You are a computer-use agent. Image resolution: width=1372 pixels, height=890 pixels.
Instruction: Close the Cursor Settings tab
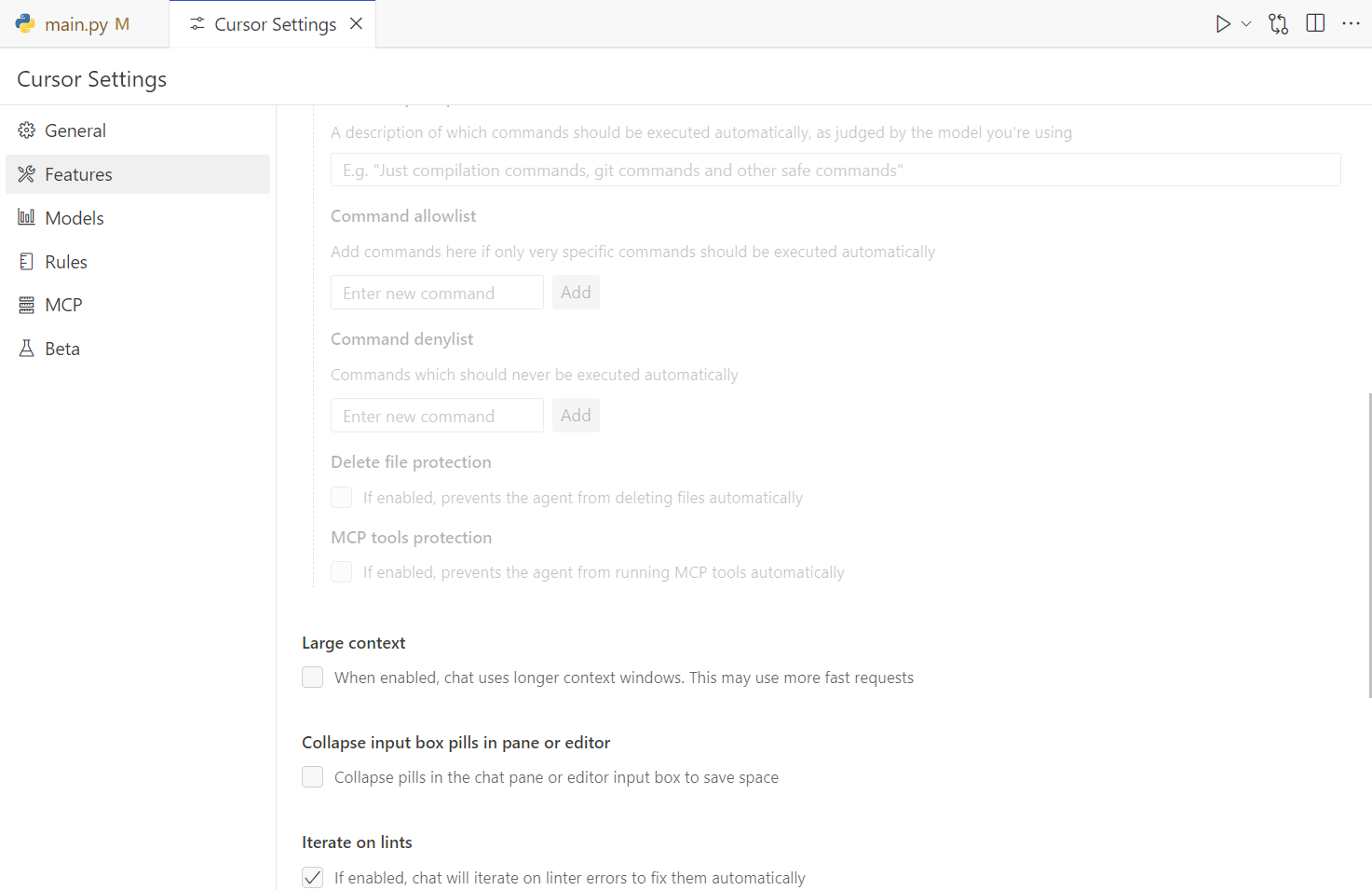click(x=356, y=24)
